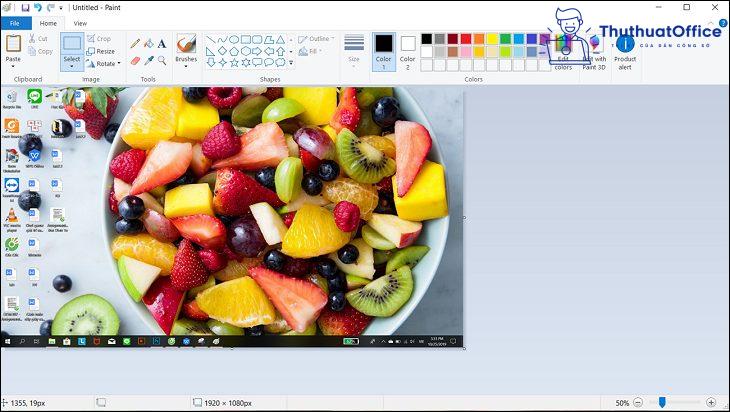Image resolution: width=730 pixels, height=412 pixels.
Task: Set Color 1 as active color
Action: pyautogui.click(x=384, y=49)
